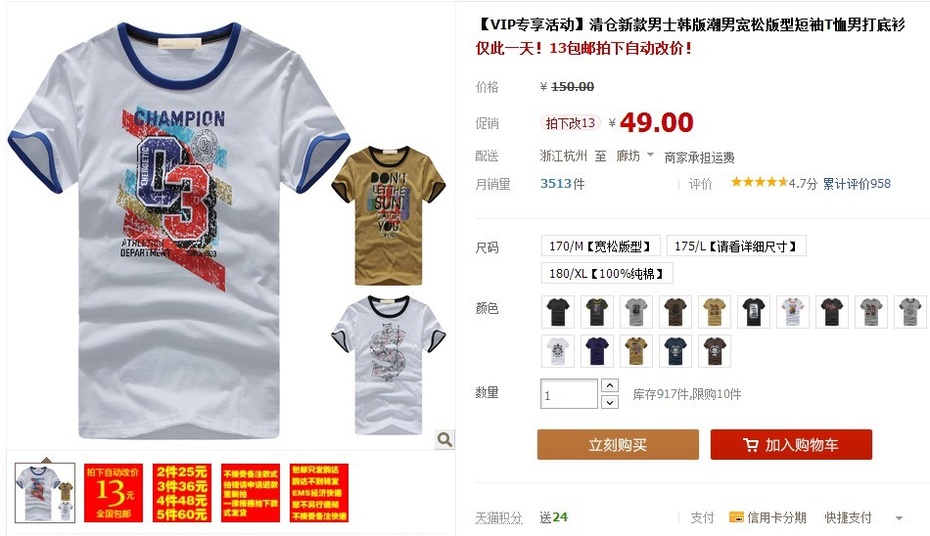This screenshot has width=930, height=536.
Task: Select the red 13元 全国包邮 thumbnail
Action: coord(113,493)
